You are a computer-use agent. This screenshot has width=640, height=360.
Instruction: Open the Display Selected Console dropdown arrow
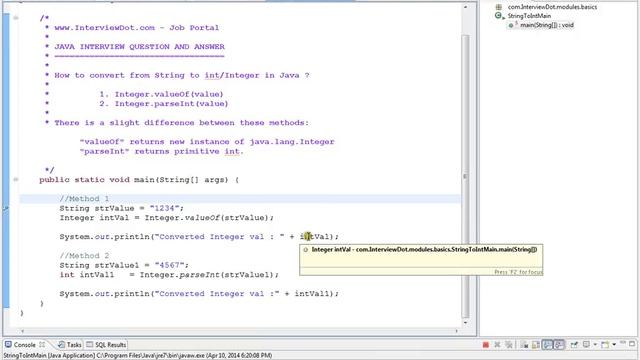click(x=595, y=345)
